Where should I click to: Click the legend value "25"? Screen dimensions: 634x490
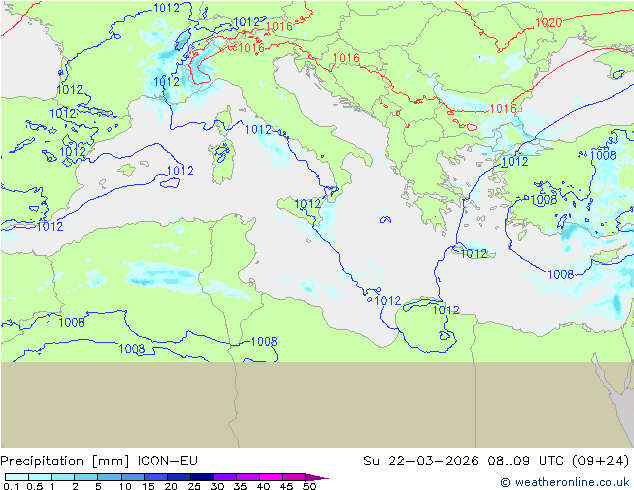pyautogui.click(x=194, y=486)
